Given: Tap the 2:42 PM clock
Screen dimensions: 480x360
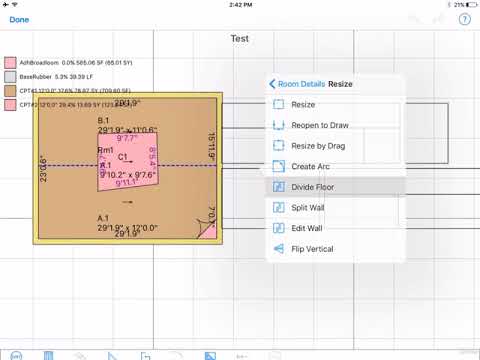Looking at the screenshot, I should 240,5.
